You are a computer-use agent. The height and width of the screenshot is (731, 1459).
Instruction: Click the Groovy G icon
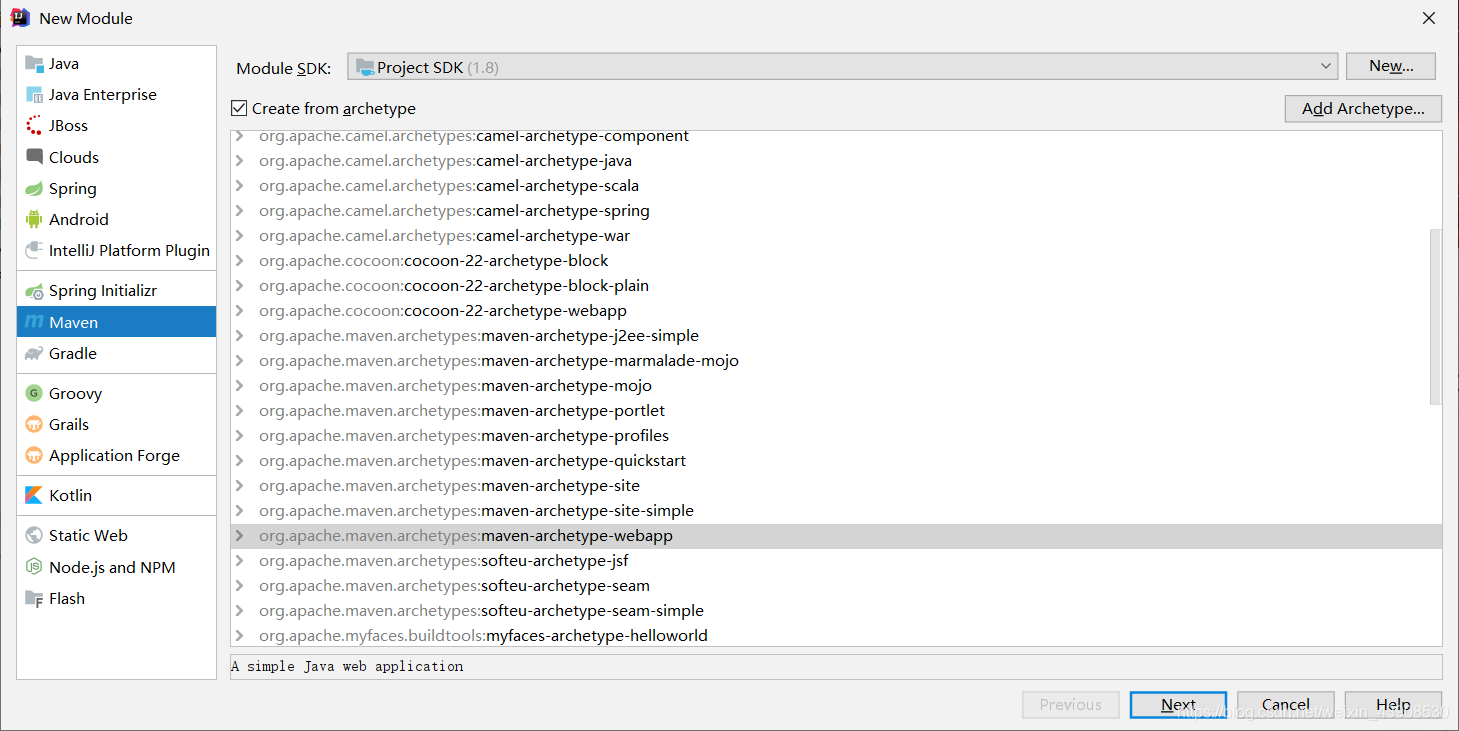pyautogui.click(x=34, y=393)
